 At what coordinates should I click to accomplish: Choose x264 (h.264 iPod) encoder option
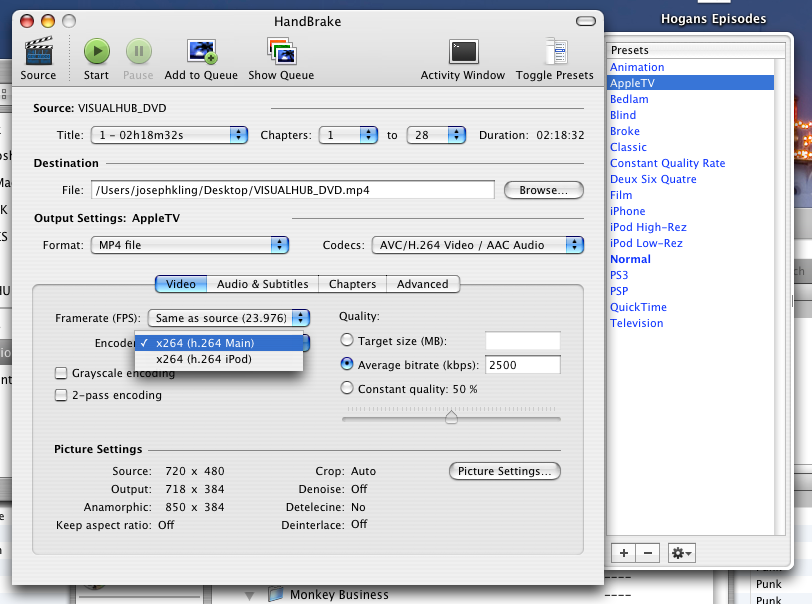219,359
